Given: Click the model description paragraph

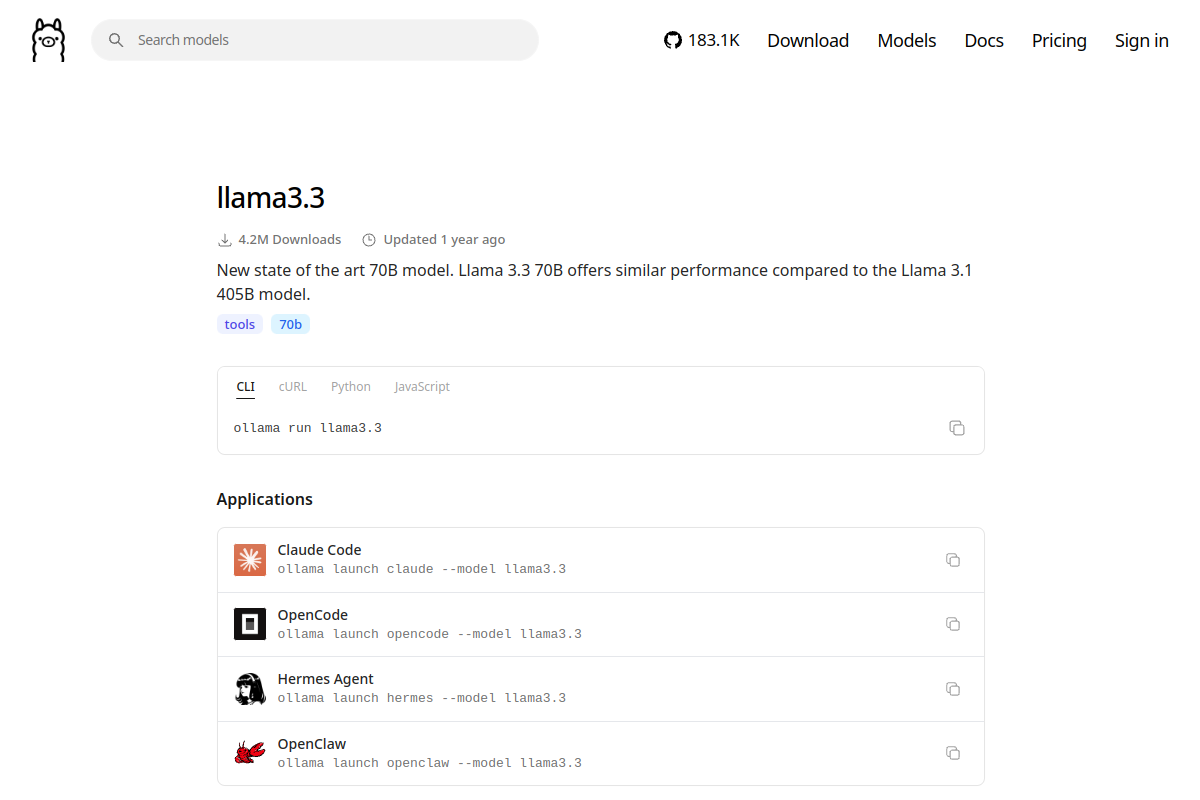Looking at the screenshot, I should pyautogui.click(x=594, y=283).
